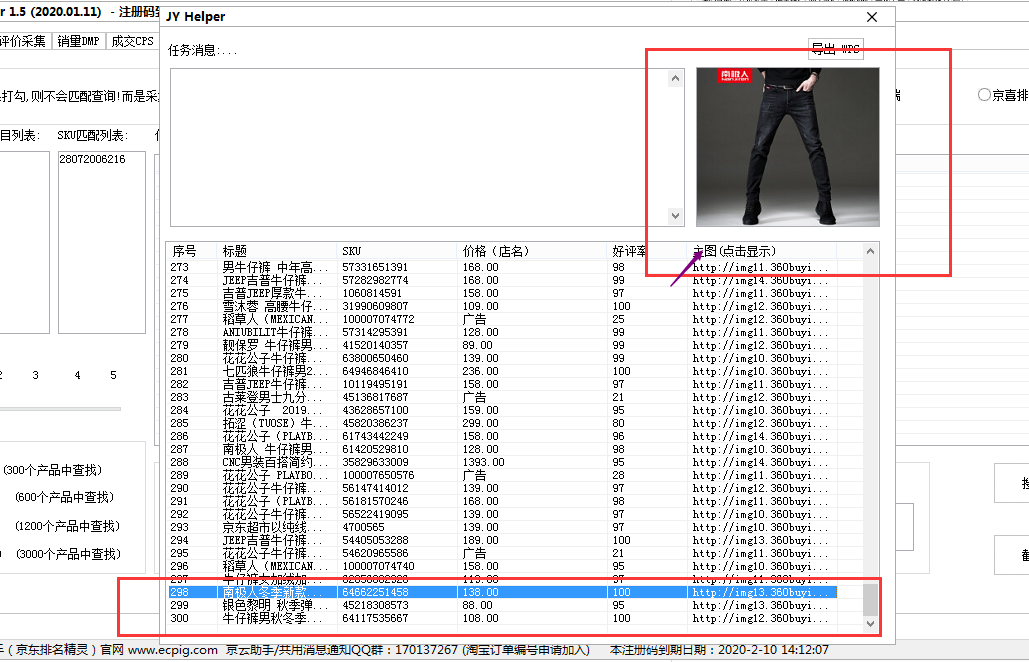The height and width of the screenshot is (662, 1029).
Task: Choose the (3000个产品中查找) option
Action: point(69,554)
